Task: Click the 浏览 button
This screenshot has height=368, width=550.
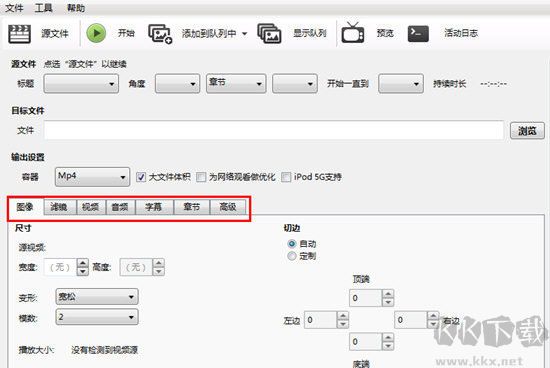Action: 527,131
